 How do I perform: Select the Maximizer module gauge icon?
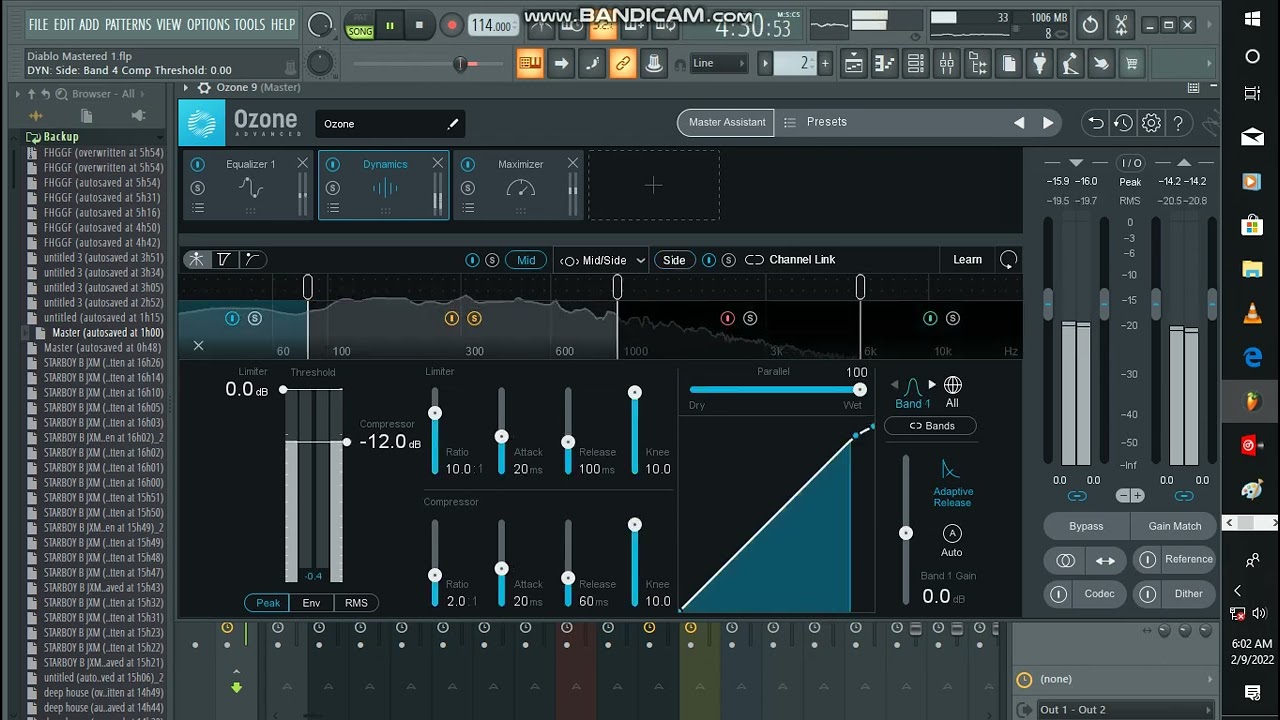click(521, 188)
